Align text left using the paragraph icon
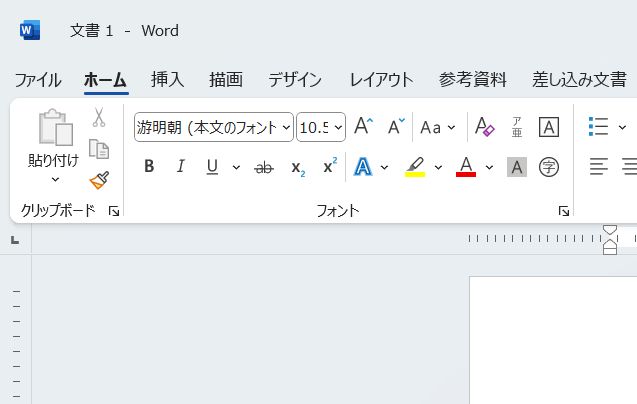 [599, 167]
